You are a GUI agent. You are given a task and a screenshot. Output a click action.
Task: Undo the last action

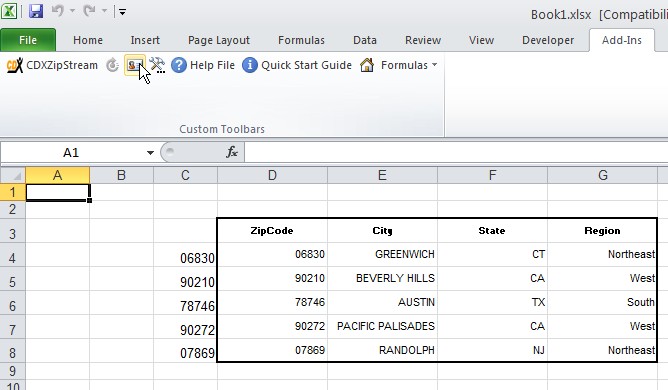[x=58, y=11]
